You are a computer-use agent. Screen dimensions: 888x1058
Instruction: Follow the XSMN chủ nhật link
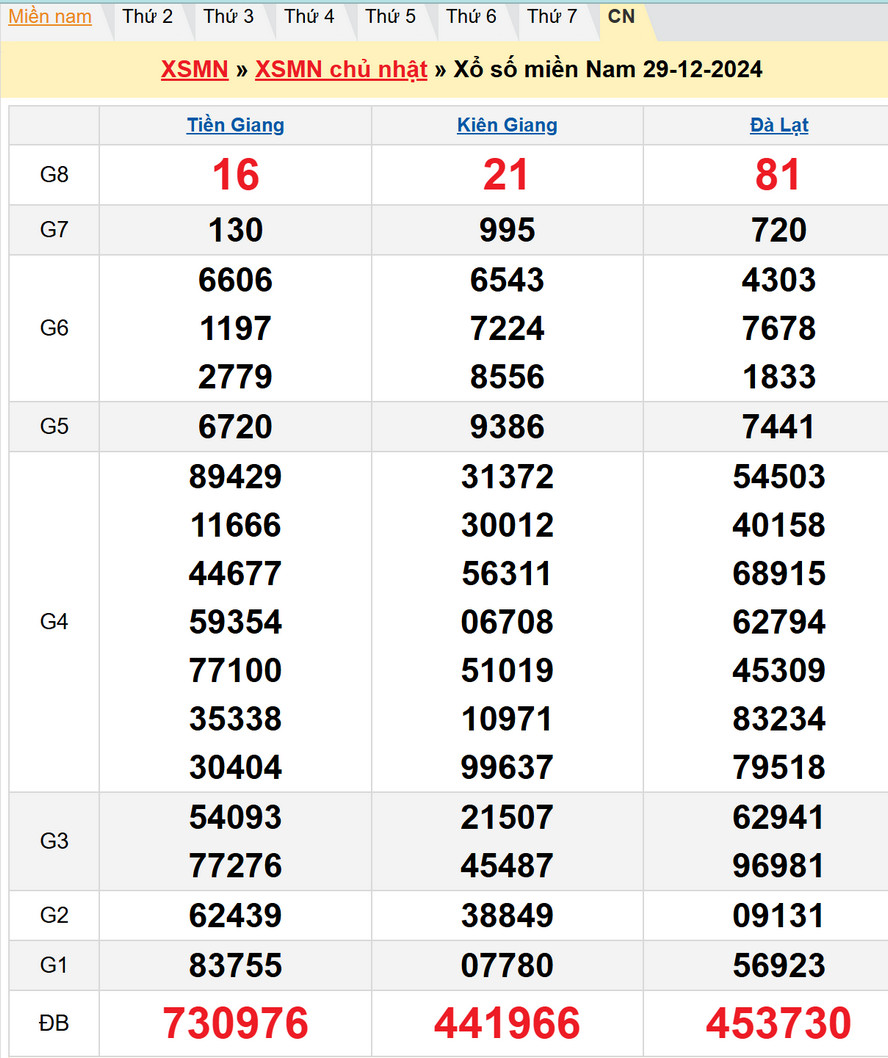341,69
